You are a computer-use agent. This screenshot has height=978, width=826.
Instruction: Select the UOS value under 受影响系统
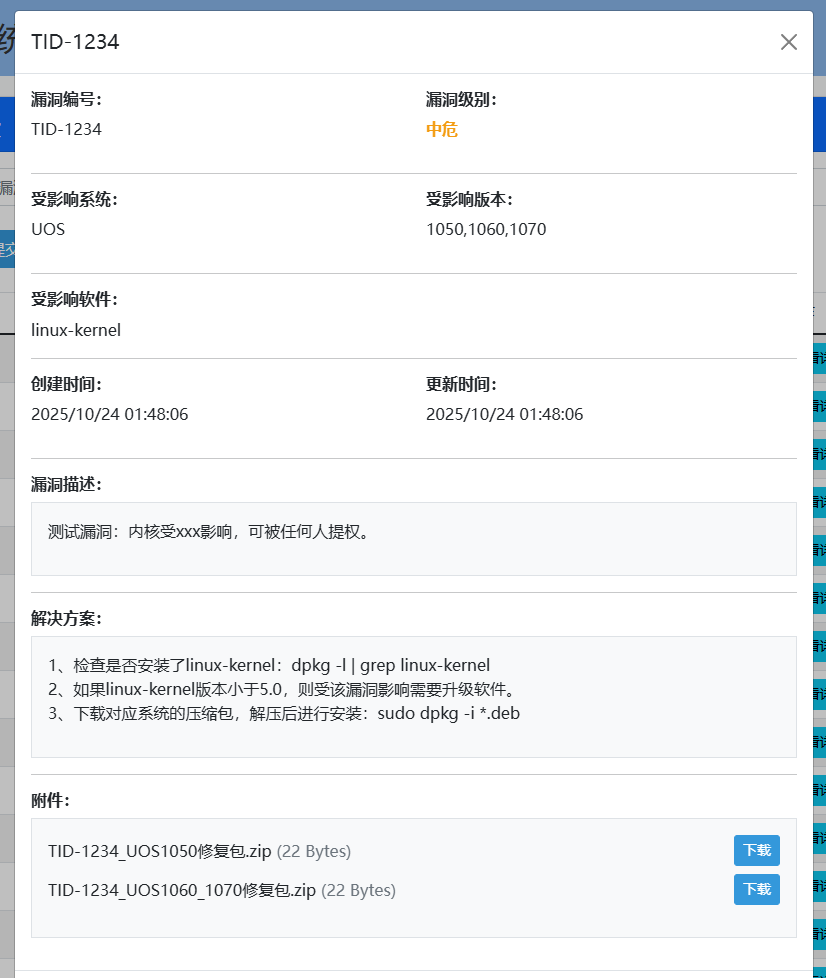coord(48,229)
